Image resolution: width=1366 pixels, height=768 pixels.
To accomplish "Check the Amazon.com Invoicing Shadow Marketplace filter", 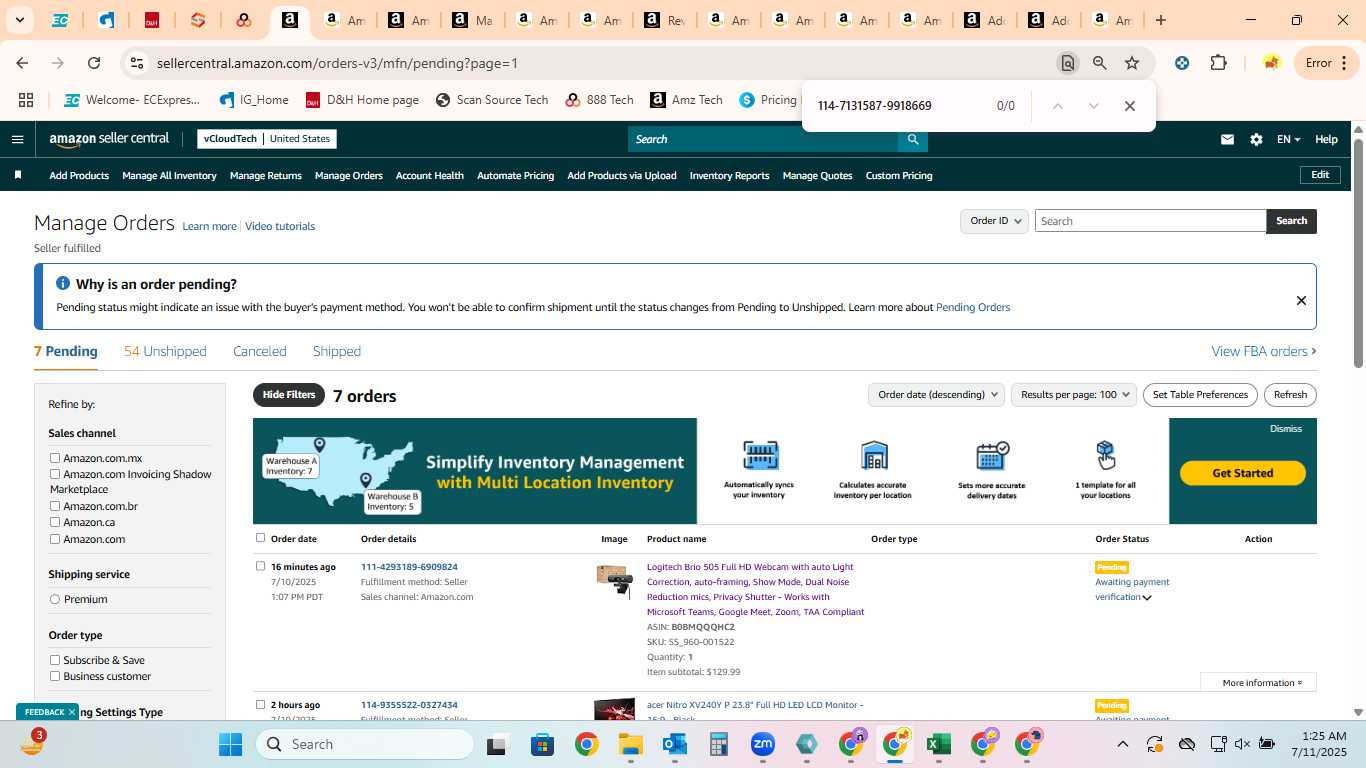I will (55, 474).
